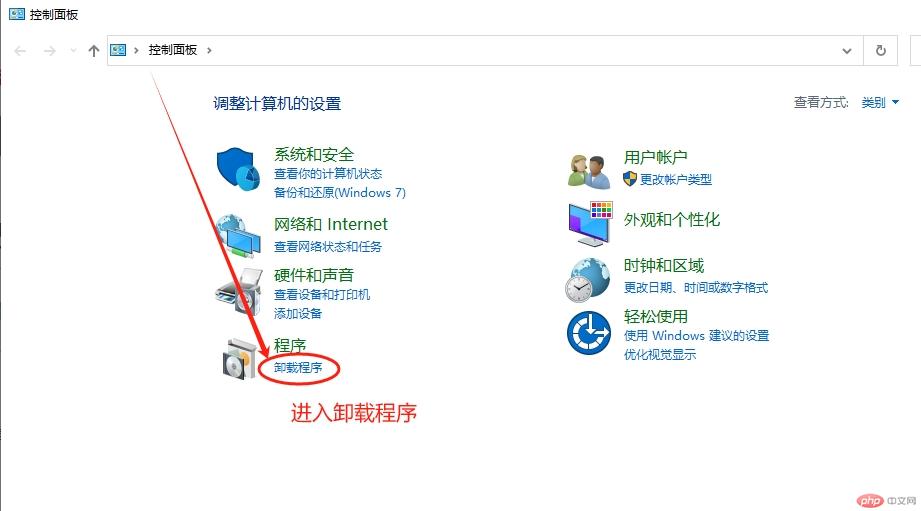Open the Programs disc box icon
The width and height of the screenshot is (921, 511).
pyautogui.click(x=240, y=358)
